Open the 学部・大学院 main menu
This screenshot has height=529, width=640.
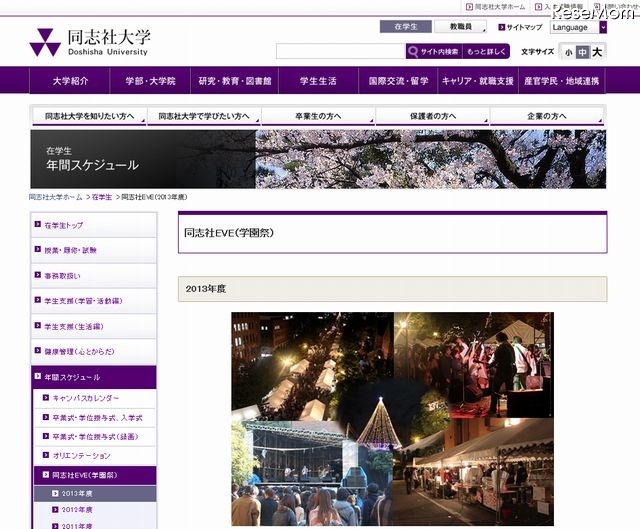[x=150, y=81]
